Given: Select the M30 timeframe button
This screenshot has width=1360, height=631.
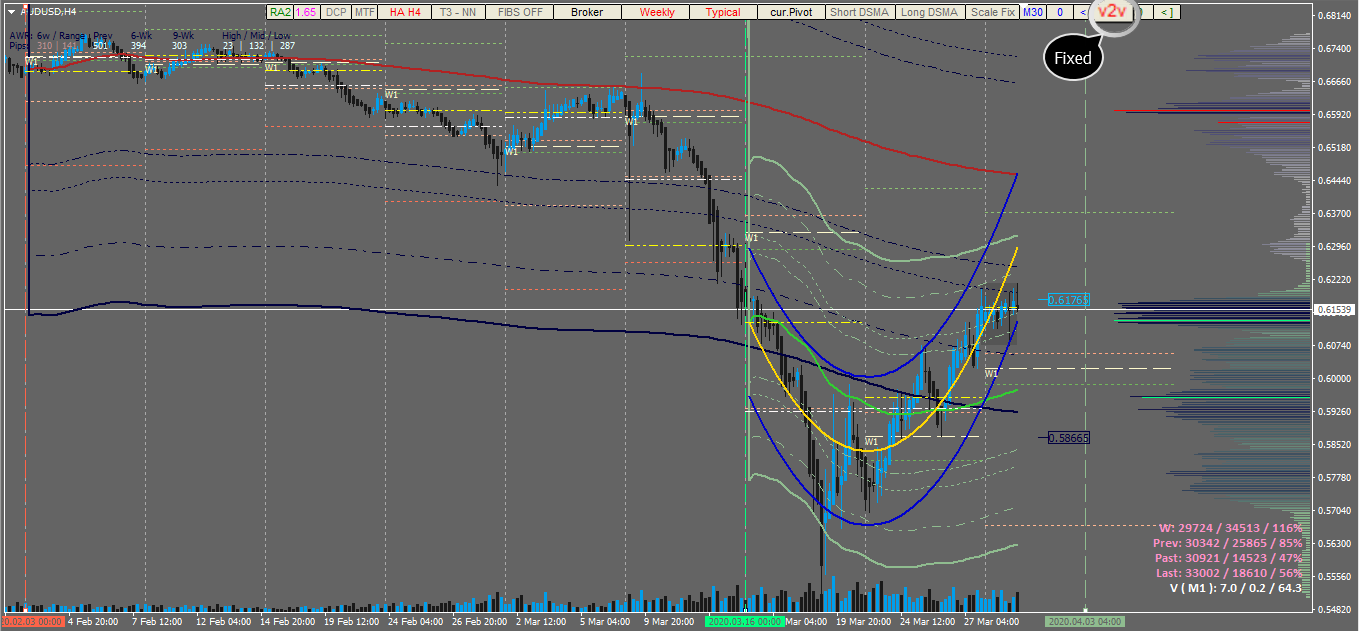Looking at the screenshot, I should coord(1033,12).
